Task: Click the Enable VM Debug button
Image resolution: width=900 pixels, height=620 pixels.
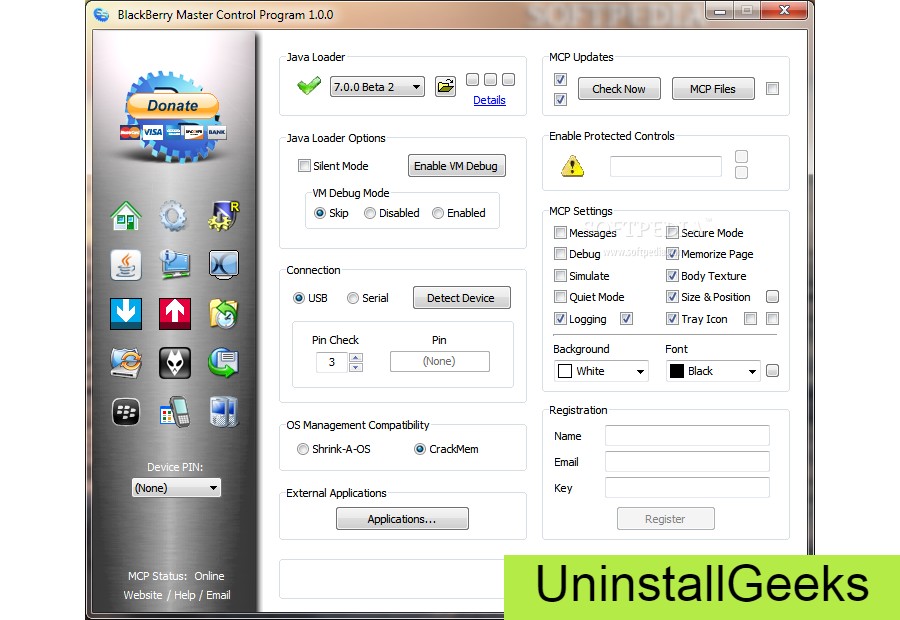Action: click(x=456, y=166)
